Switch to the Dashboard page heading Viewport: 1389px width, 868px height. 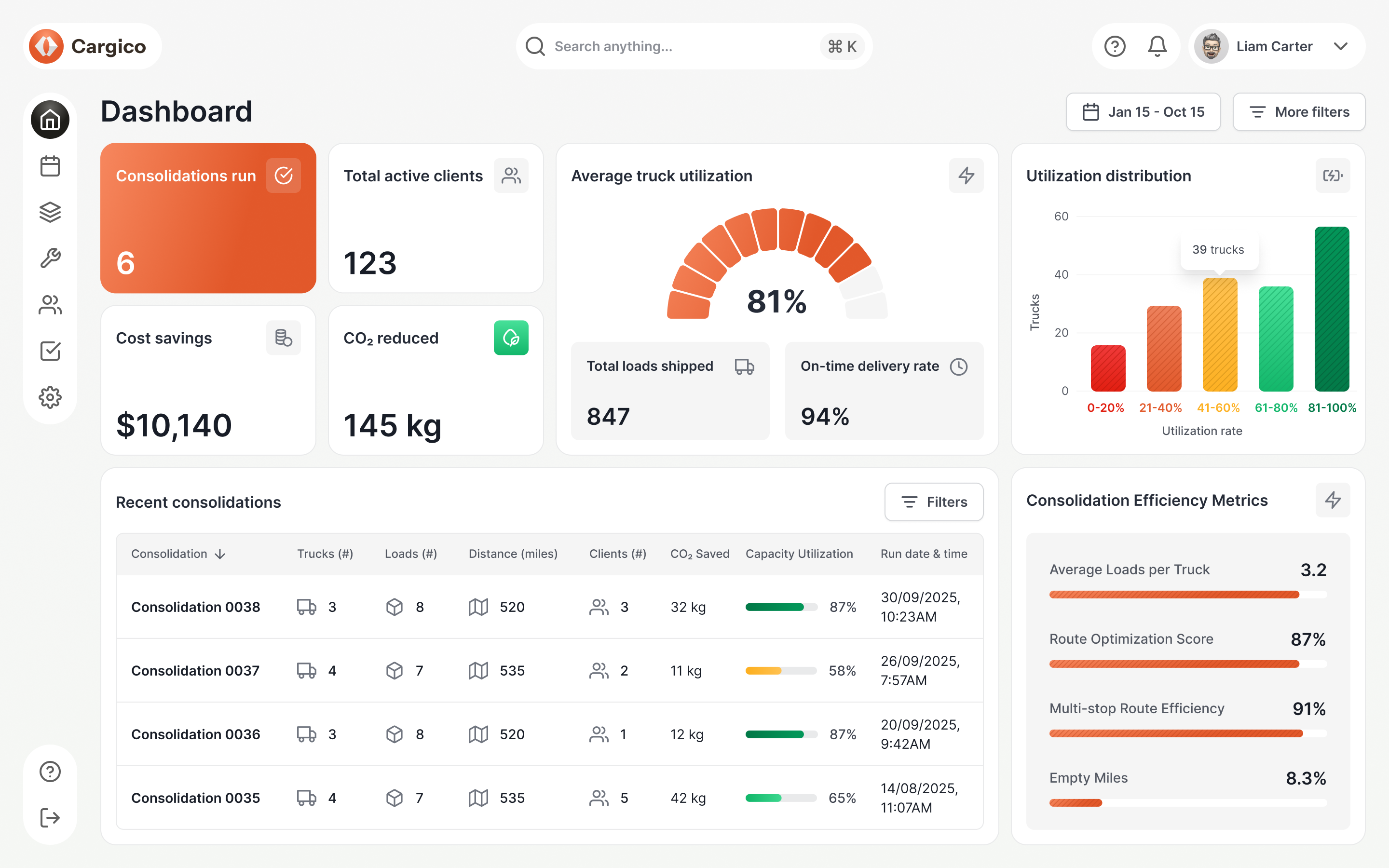point(176,111)
